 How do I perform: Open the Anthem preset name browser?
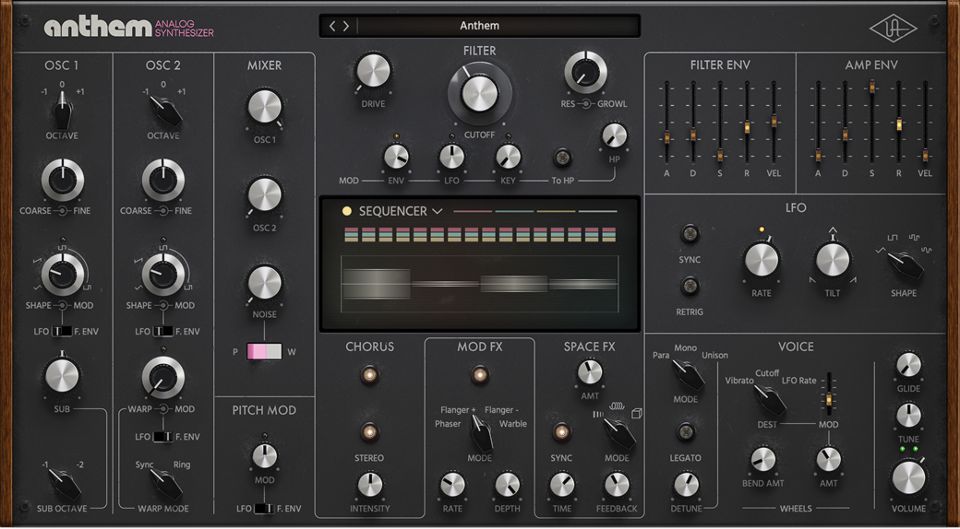tap(479, 26)
